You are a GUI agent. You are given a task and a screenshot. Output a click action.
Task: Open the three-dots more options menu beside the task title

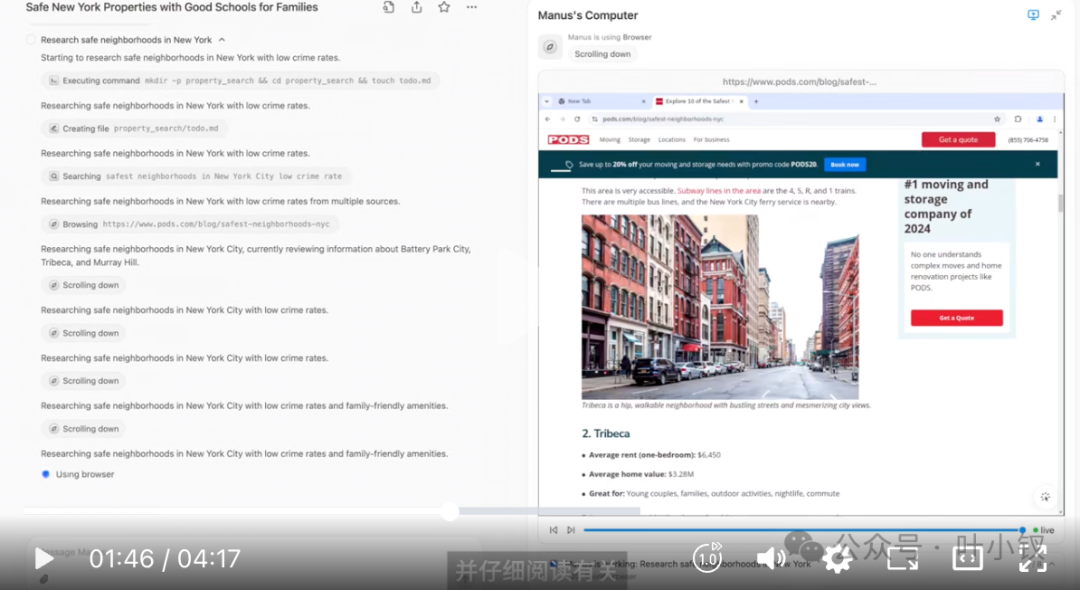[472, 8]
